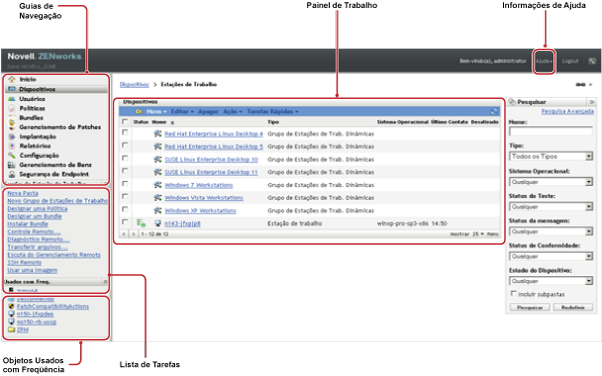Click the green status icon for n143-jfxpjp8
Image resolution: width=602 pixels, height=376 pixels.
click(141, 223)
